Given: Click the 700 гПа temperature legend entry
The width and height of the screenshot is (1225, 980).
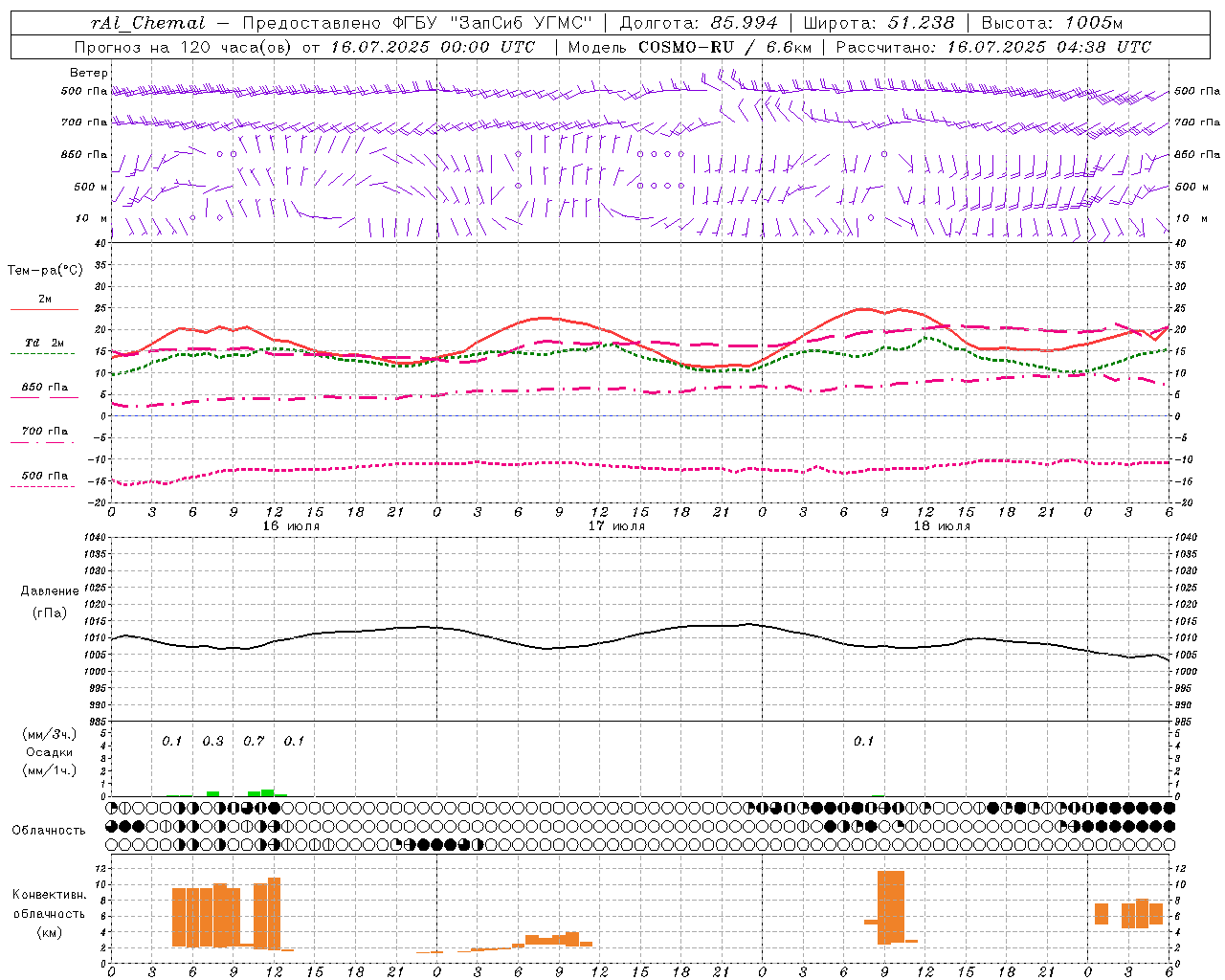Looking at the screenshot, I should [44, 432].
